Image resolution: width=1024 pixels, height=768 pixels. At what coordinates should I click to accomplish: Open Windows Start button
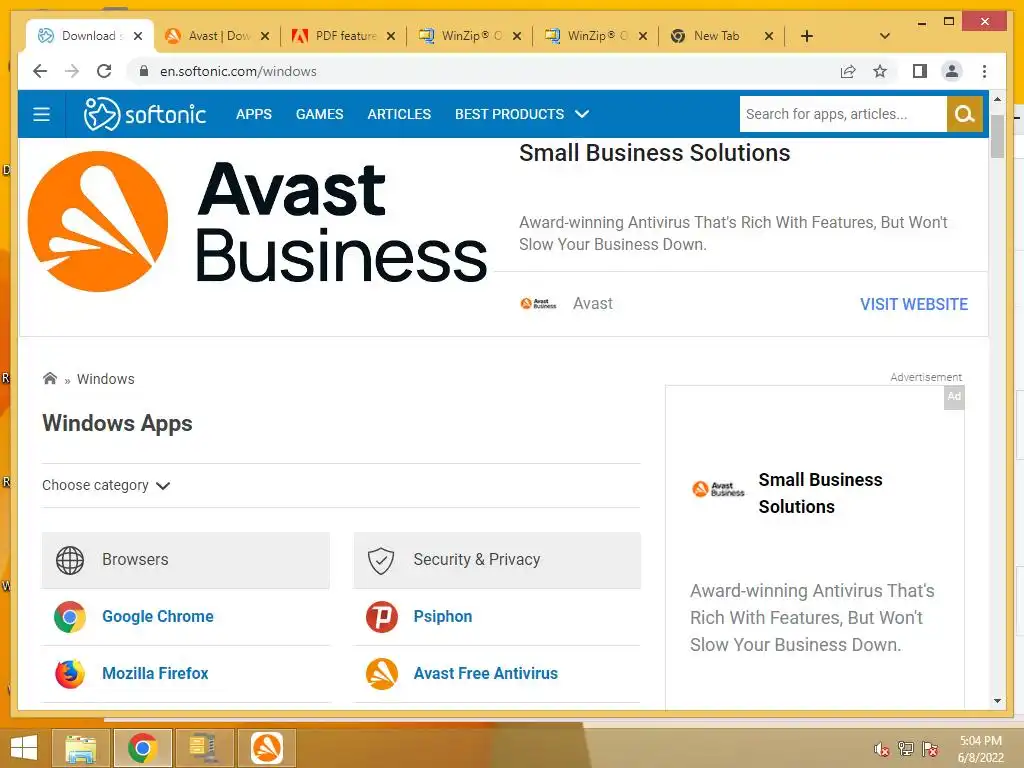click(x=24, y=748)
